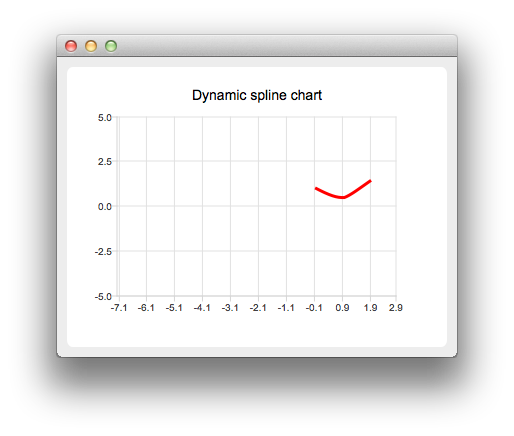The width and height of the screenshot is (514, 436).
Task: Click the -3.1 x-axis label
Action: [x=230, y=308]
